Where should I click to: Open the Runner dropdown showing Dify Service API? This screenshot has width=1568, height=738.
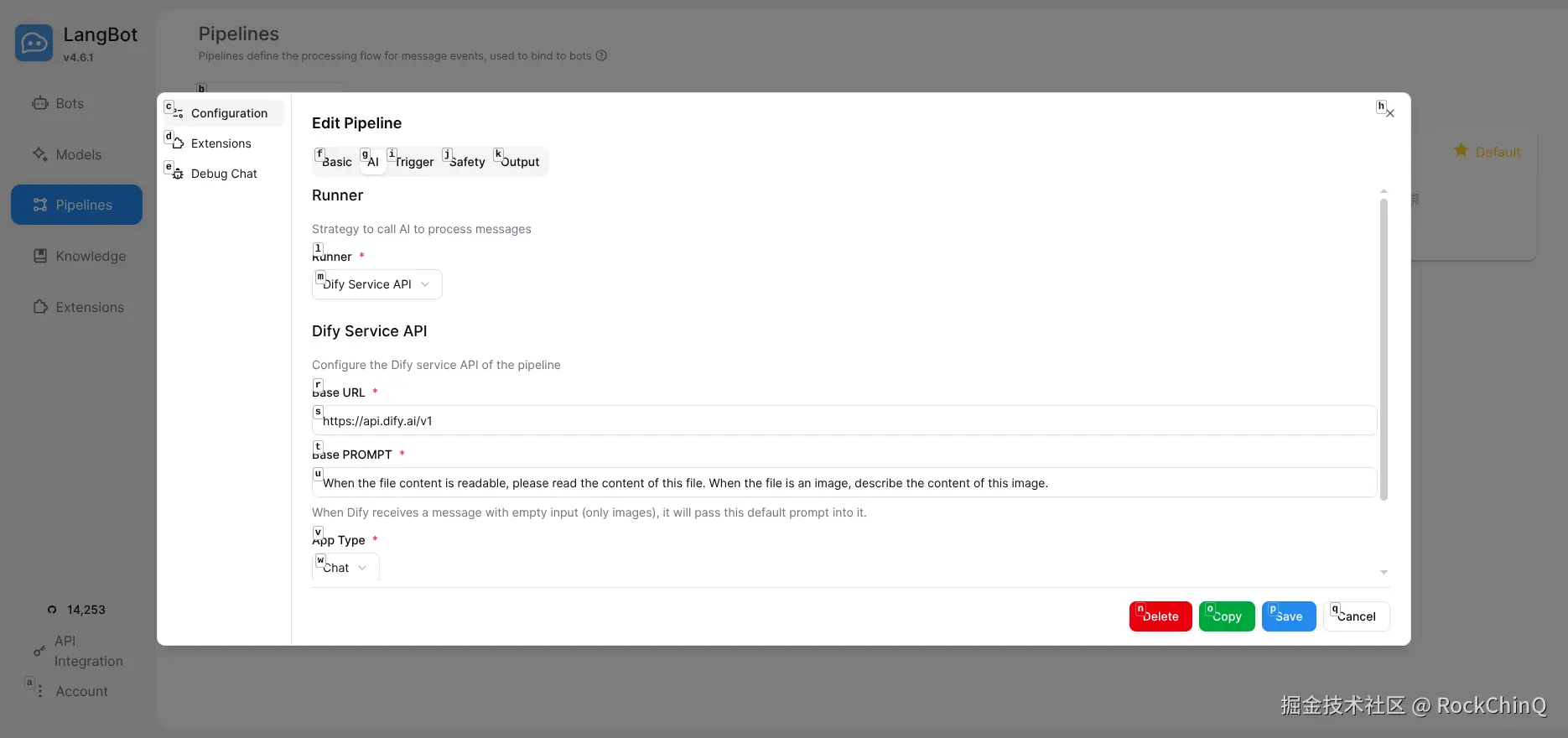click(377, 284)
